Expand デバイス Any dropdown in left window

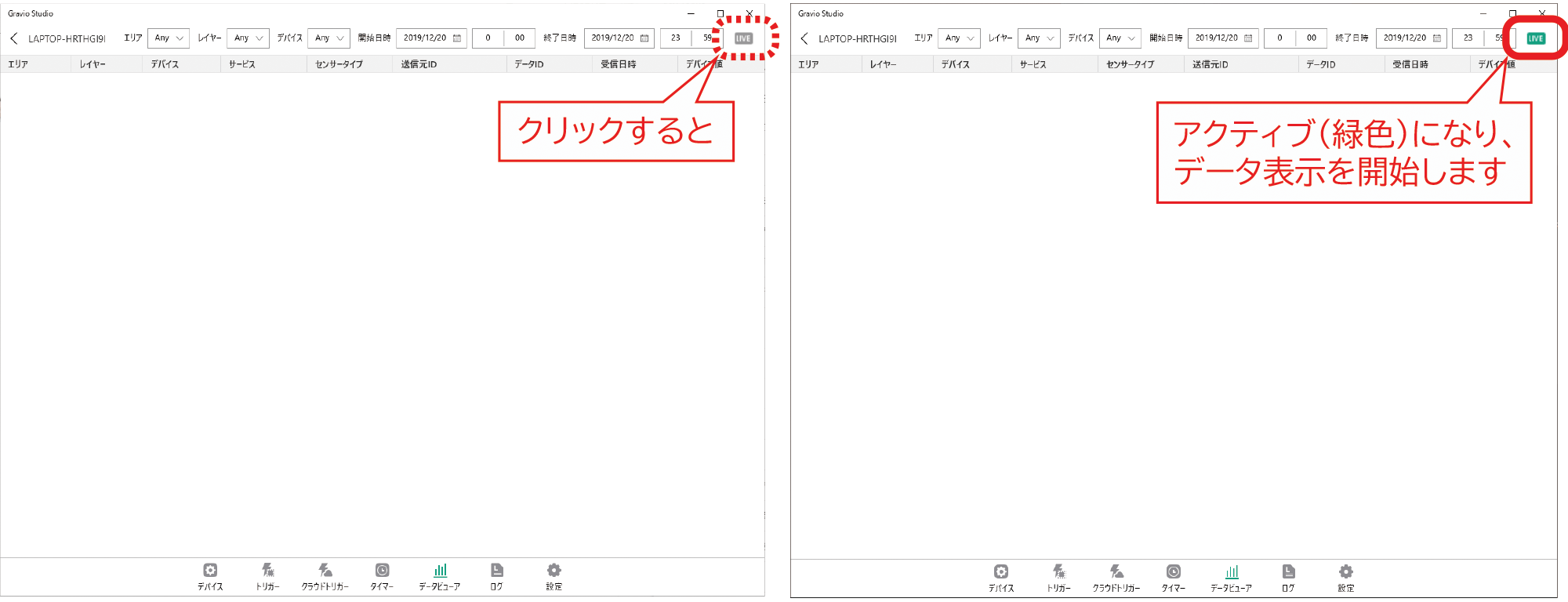(328, 38)
